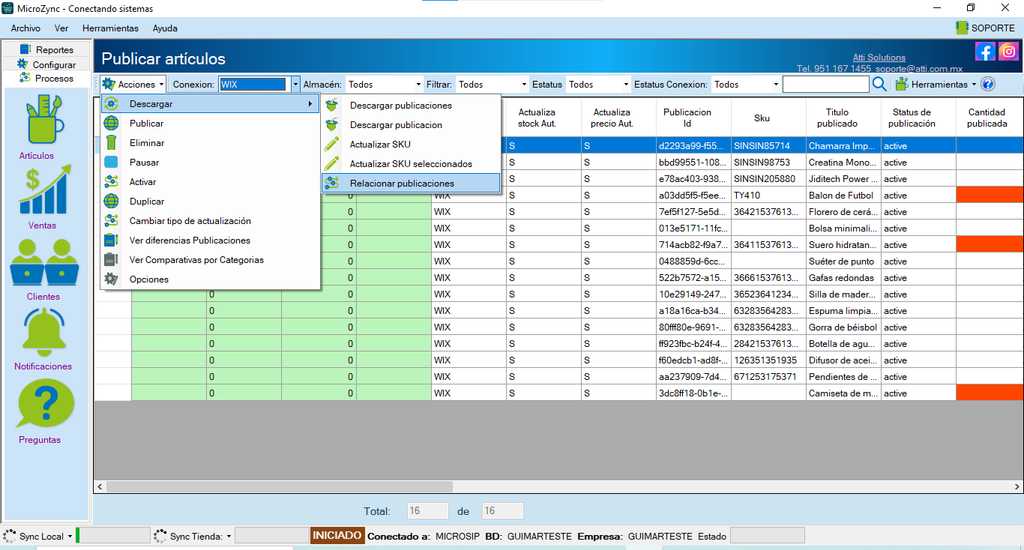Click the Relacionar publicaciones icon
This screenshot has width=1024, height=550.
pyautogui.click(x=332, y=183)
